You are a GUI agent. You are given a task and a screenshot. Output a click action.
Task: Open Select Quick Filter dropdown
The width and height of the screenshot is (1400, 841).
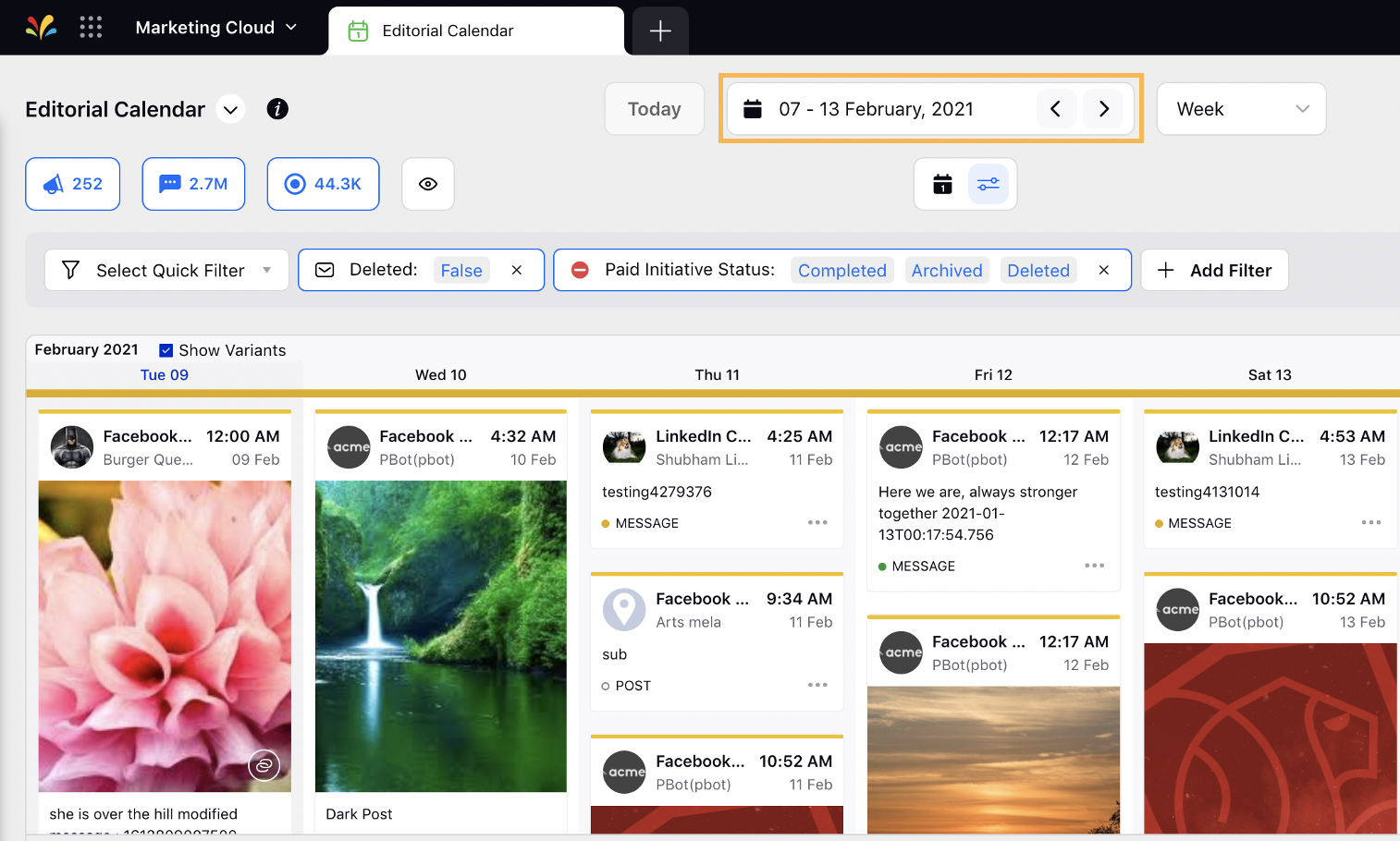166,270
